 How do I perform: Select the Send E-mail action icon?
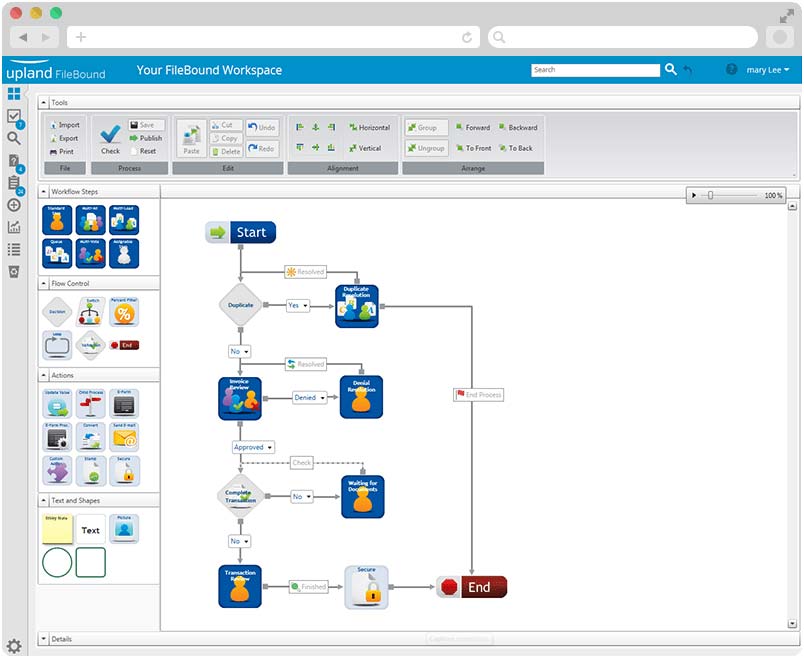tap(124, 438)
